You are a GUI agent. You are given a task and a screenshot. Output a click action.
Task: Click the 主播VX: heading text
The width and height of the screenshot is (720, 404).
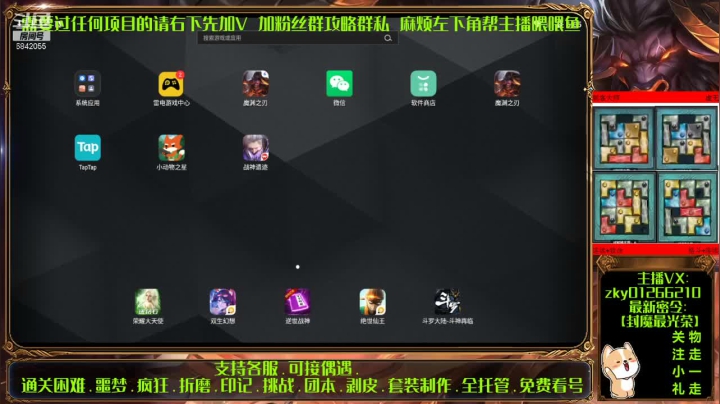(x=662, y=278)
